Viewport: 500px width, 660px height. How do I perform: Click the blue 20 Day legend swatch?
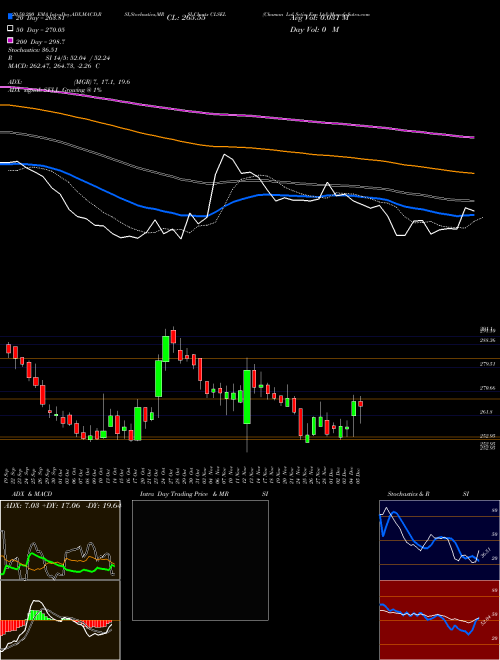click(10, 17)
